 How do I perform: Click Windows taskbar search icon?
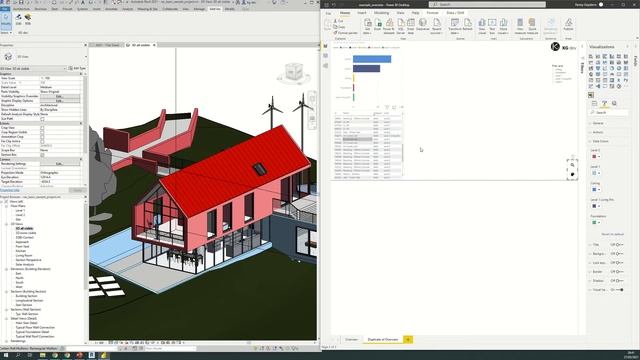[x=18, y=356]
